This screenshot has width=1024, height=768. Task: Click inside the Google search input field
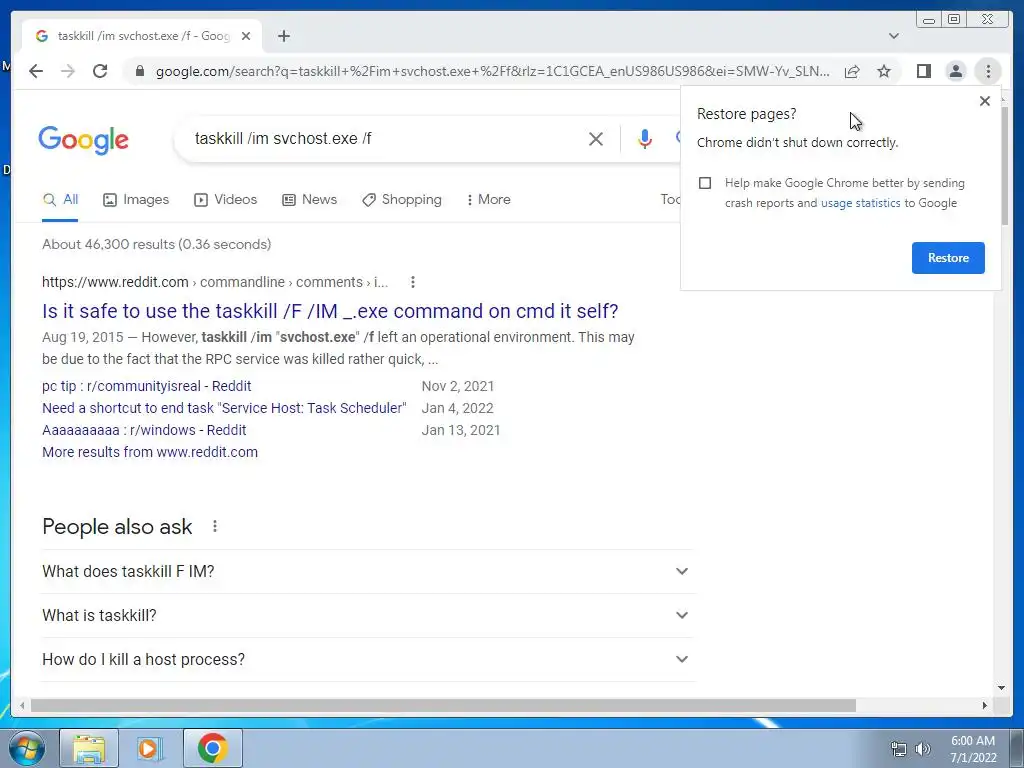(385, 138)
